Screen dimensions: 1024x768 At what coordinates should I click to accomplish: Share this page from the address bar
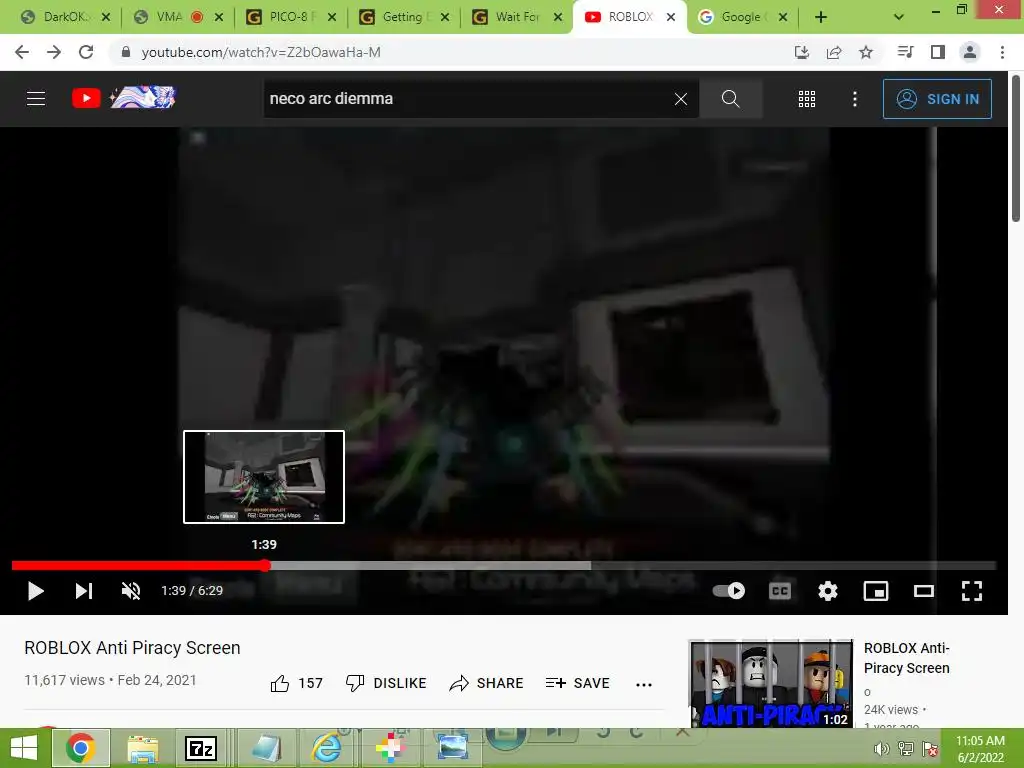pos(834,52)
